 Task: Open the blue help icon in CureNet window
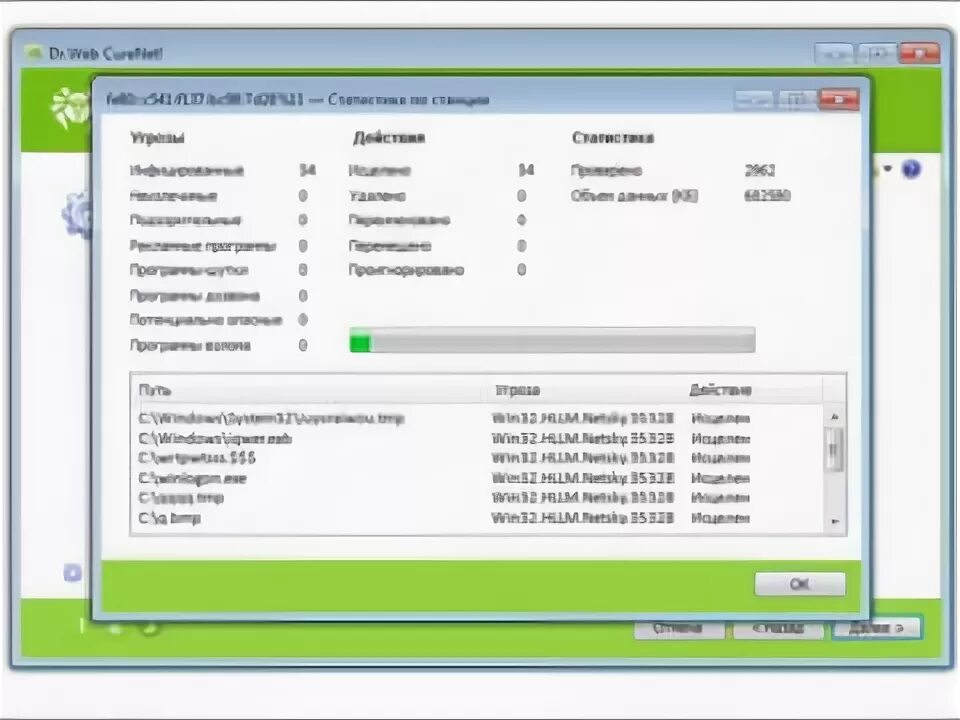pos(911,169)
